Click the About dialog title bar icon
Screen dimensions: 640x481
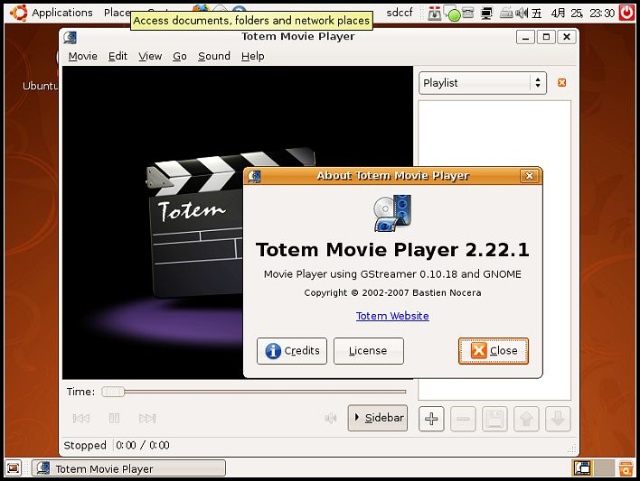tap(254, 176)
